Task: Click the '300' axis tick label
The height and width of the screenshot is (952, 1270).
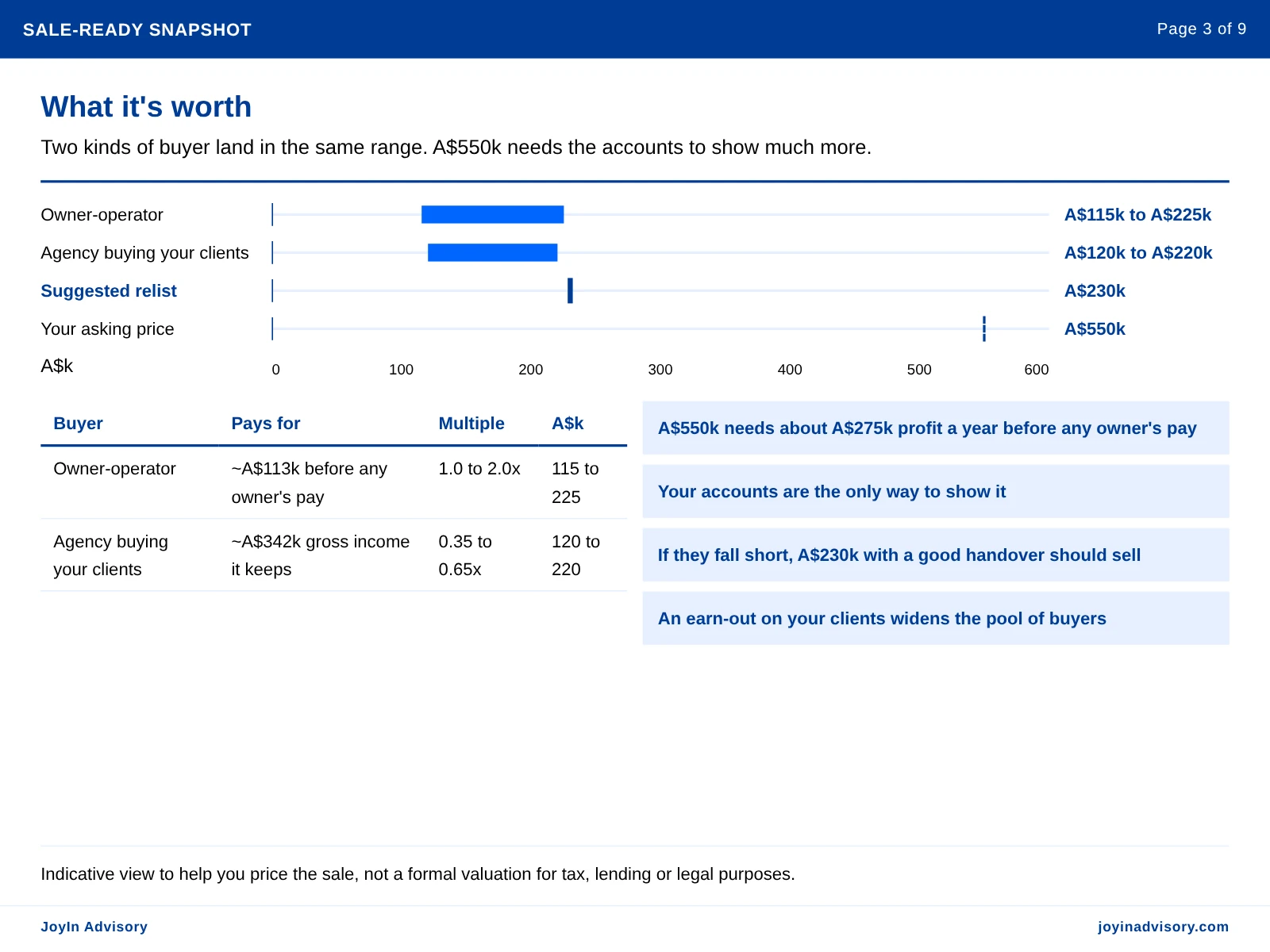Action: (660, 370)
